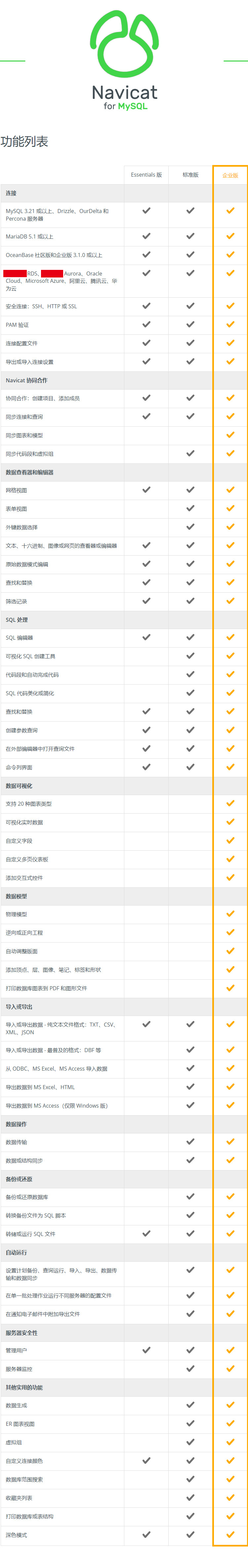
Task: Select the orange 企业版 column header
Action: pos(230,175)
